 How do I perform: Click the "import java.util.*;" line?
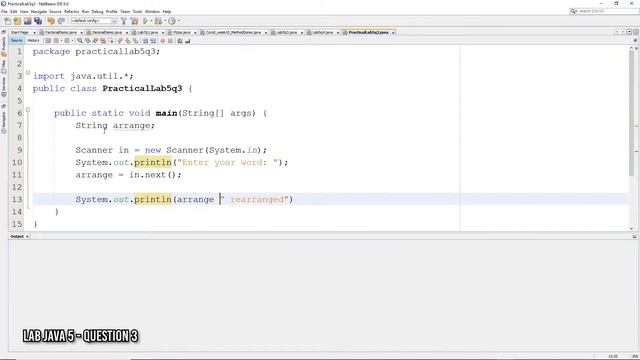(83, 76)
